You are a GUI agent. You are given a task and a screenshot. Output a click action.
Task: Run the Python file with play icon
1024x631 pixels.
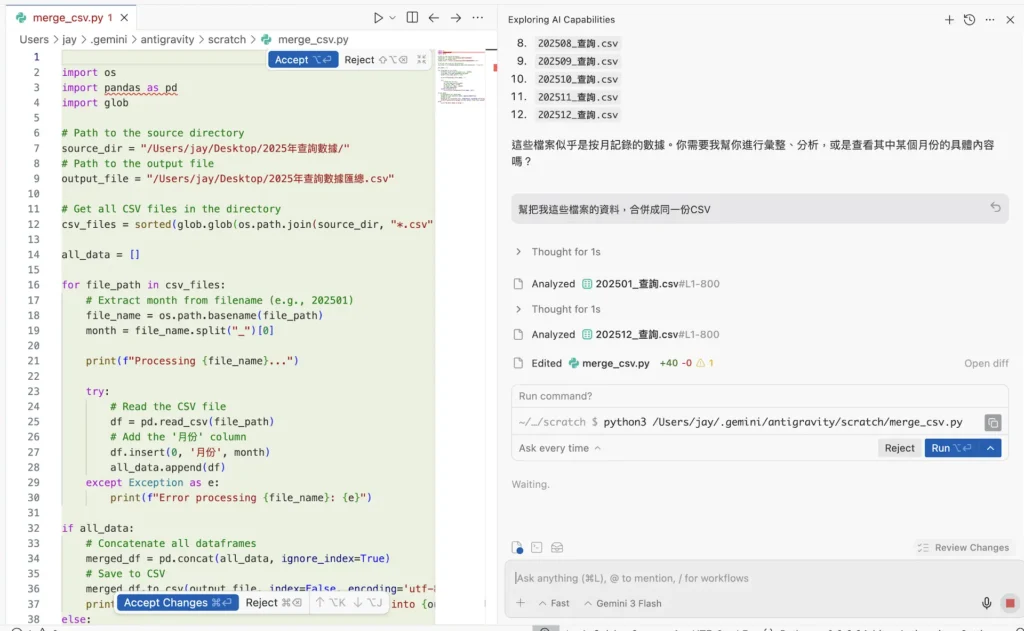(377, 18)
